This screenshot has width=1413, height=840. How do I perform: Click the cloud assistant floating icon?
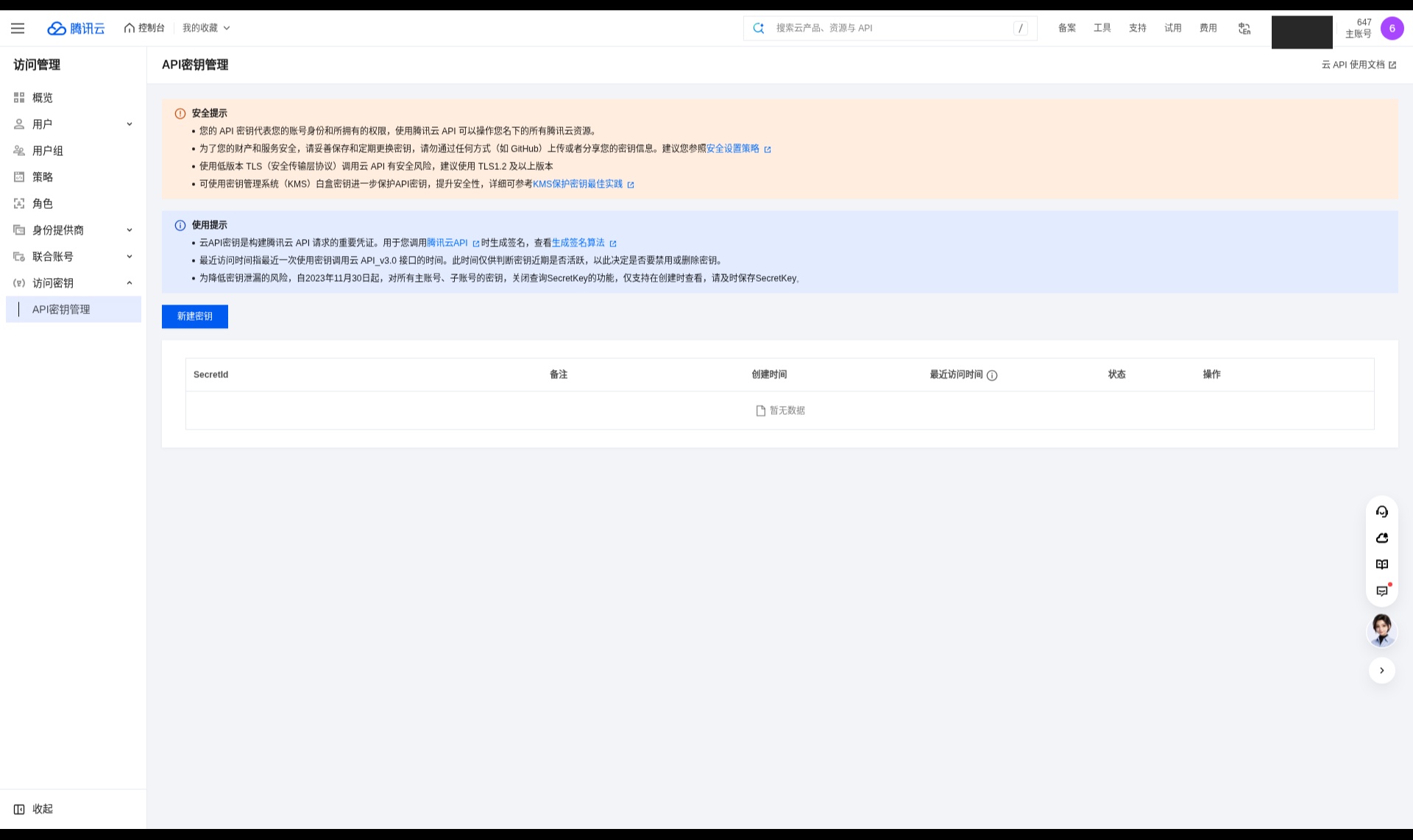(x=1382, y=538)
